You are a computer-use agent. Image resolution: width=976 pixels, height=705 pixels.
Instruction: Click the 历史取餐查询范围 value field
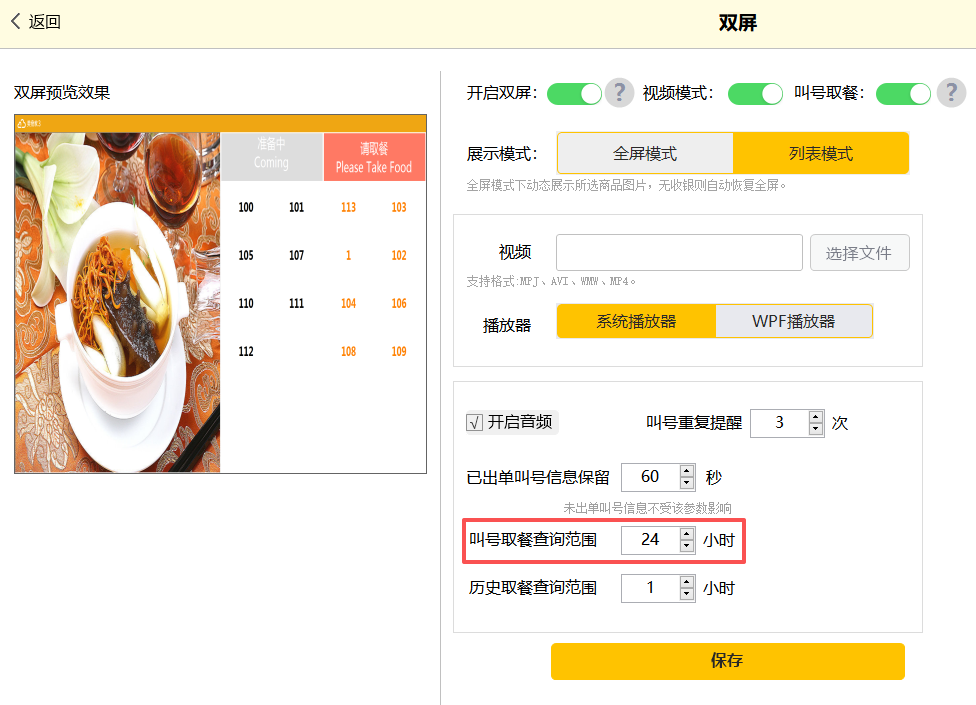(650, 588)
